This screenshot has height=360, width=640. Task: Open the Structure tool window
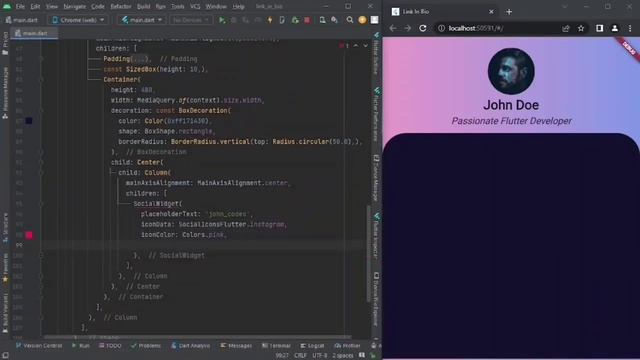click(x=5, y=229)
